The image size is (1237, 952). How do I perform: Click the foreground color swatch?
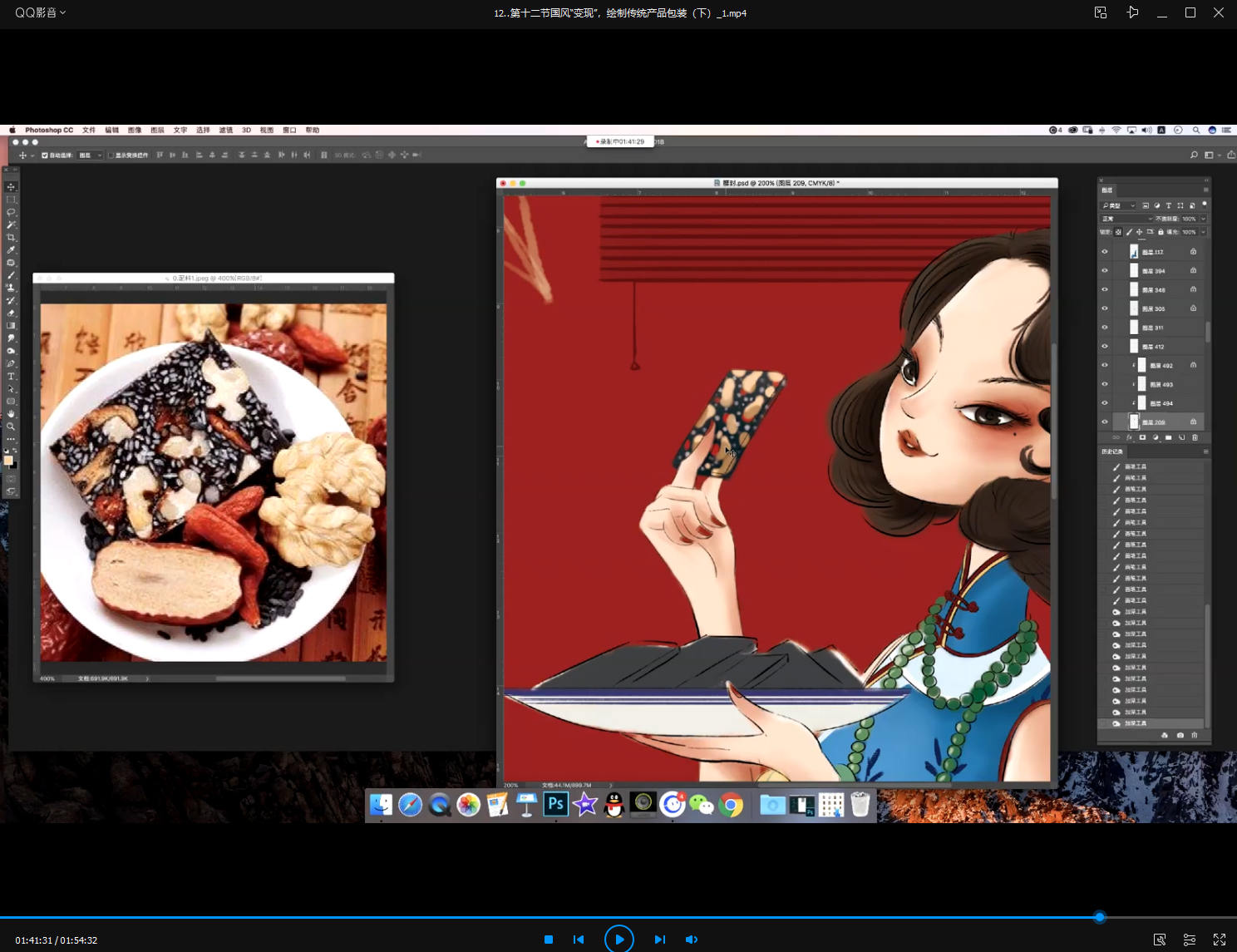(x=8, y=460)
